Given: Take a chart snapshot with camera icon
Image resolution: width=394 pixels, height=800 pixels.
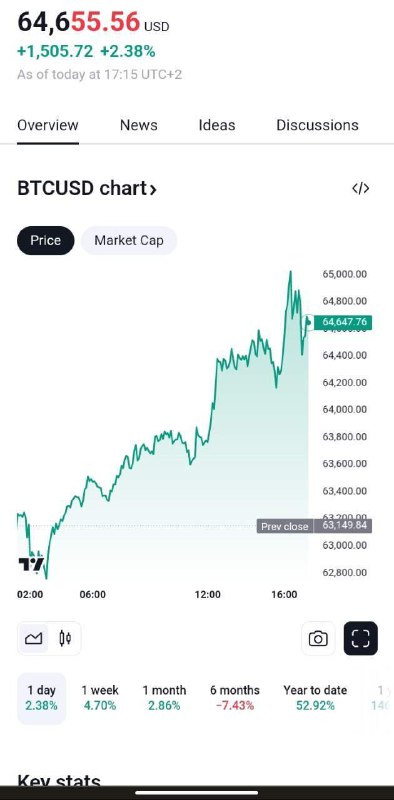Looking at the screenshot, I should pos(318,638).
